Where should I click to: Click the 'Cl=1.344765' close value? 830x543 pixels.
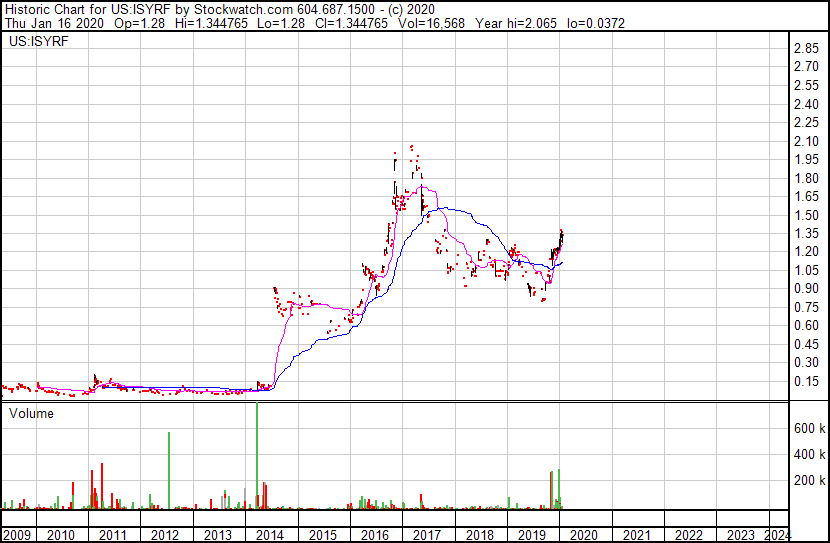coord(351,23)
